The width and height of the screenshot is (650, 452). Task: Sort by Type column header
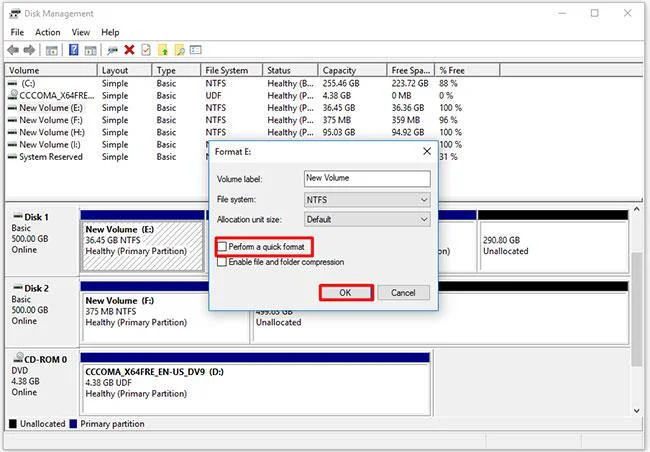pos(176,70)
